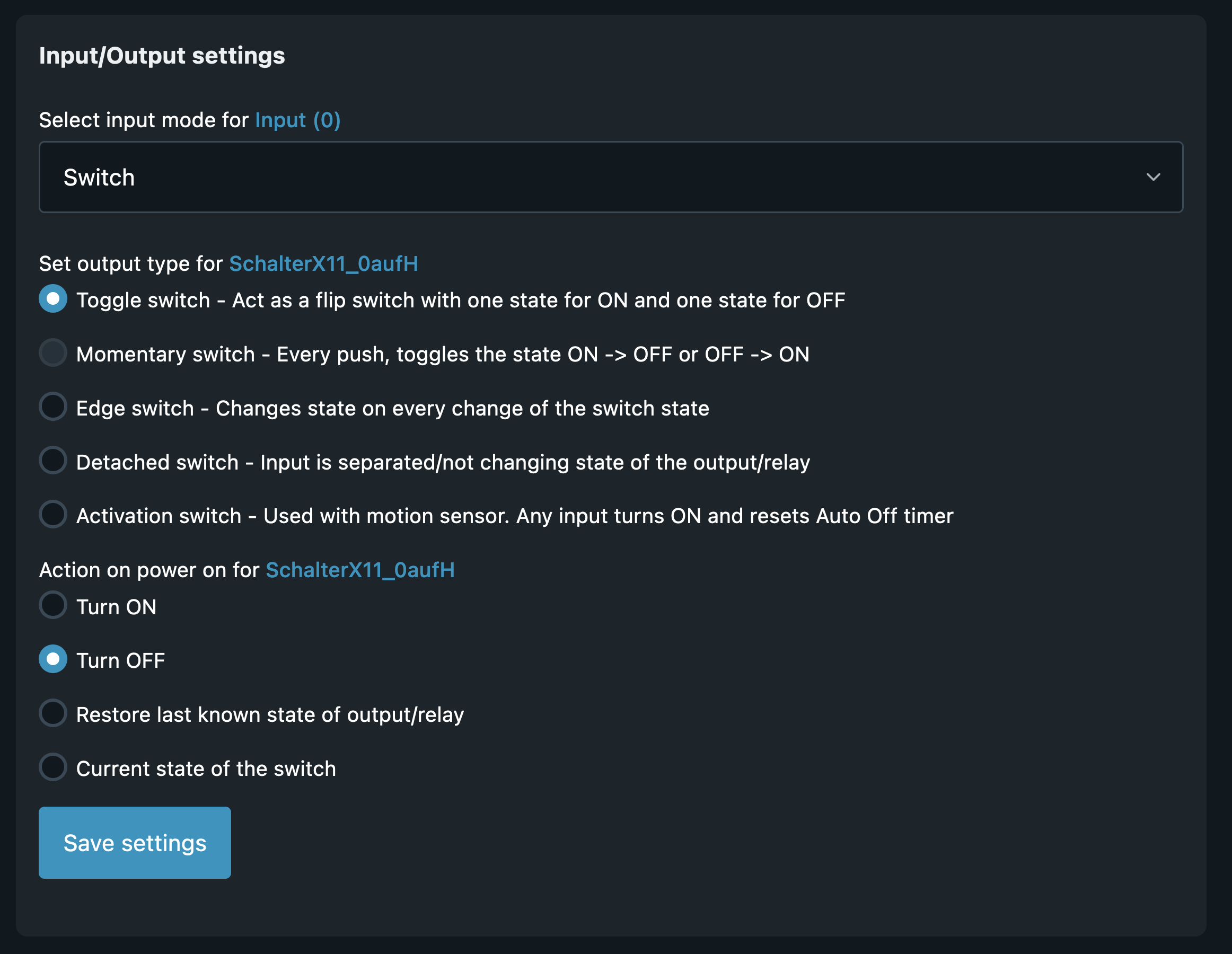1232x954 pixels.
Task: Click the Activation switch description text
Action: coord(514,516)
